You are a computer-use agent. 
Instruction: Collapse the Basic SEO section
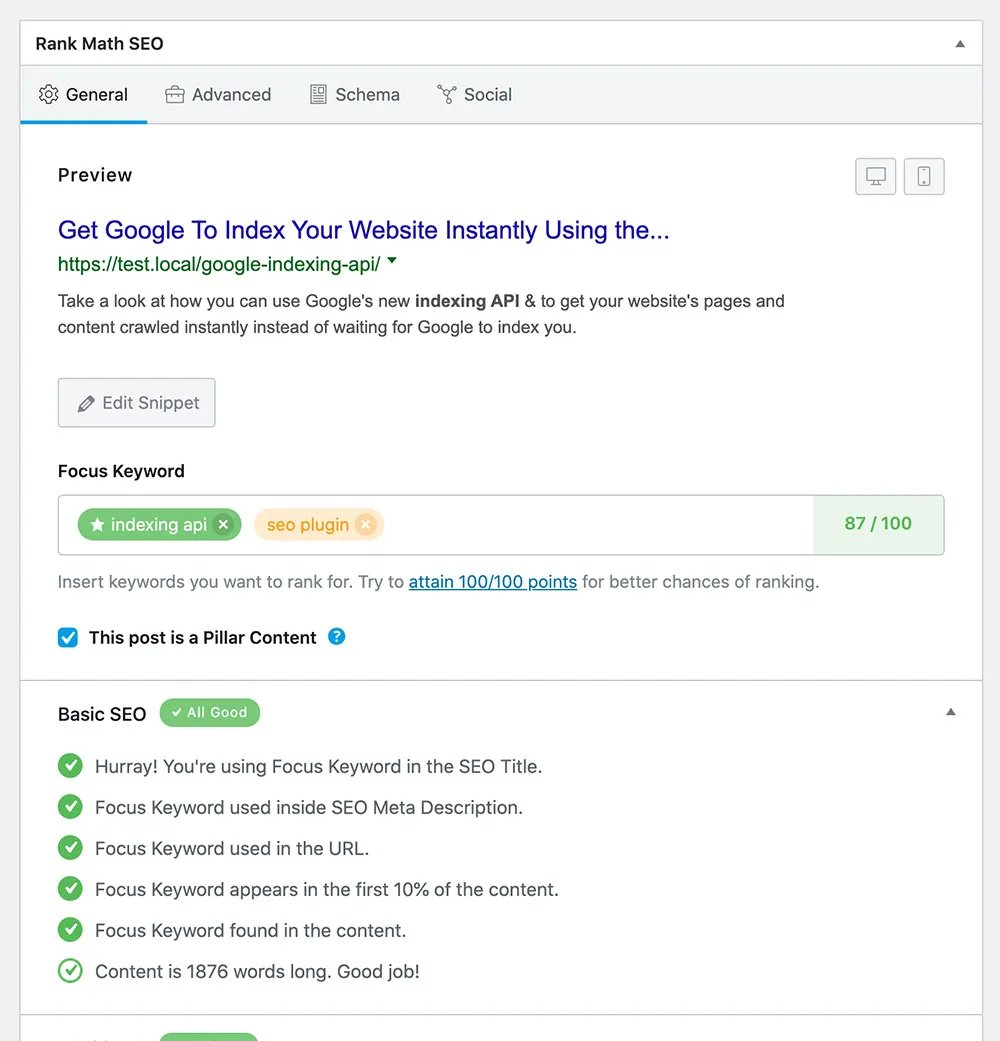click(951, 712)
